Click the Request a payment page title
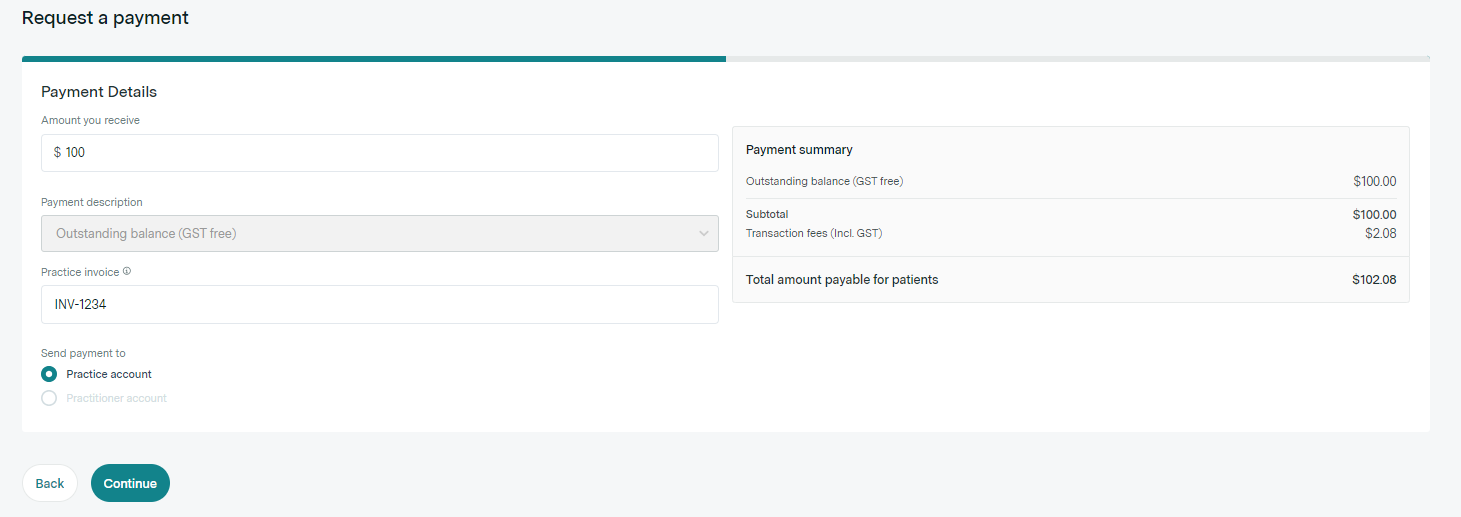 point(105,18)
